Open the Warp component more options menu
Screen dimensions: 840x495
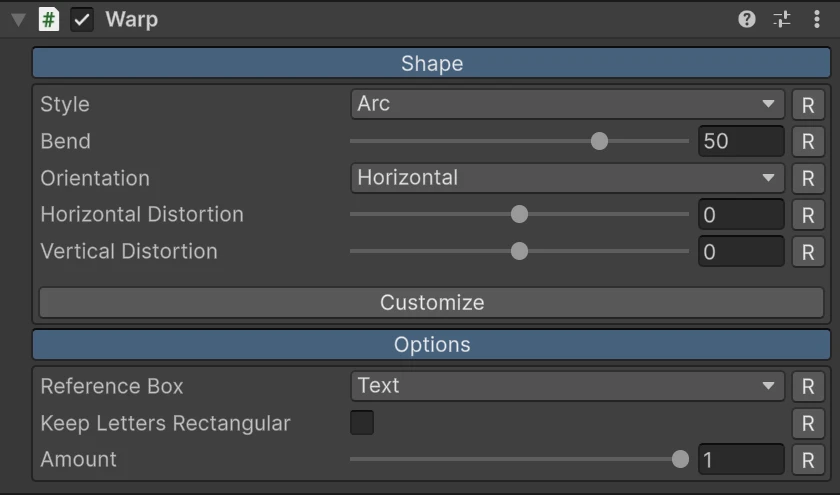coord(816,19)
